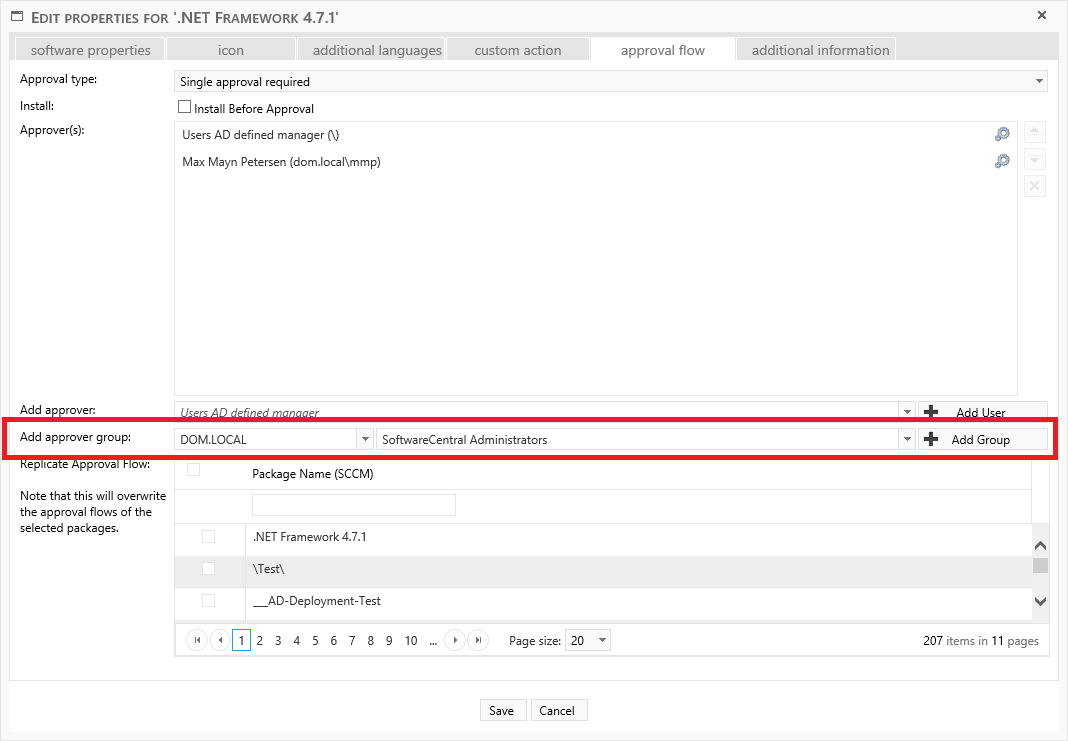Click the Add Group button

[x=981, y=439]
